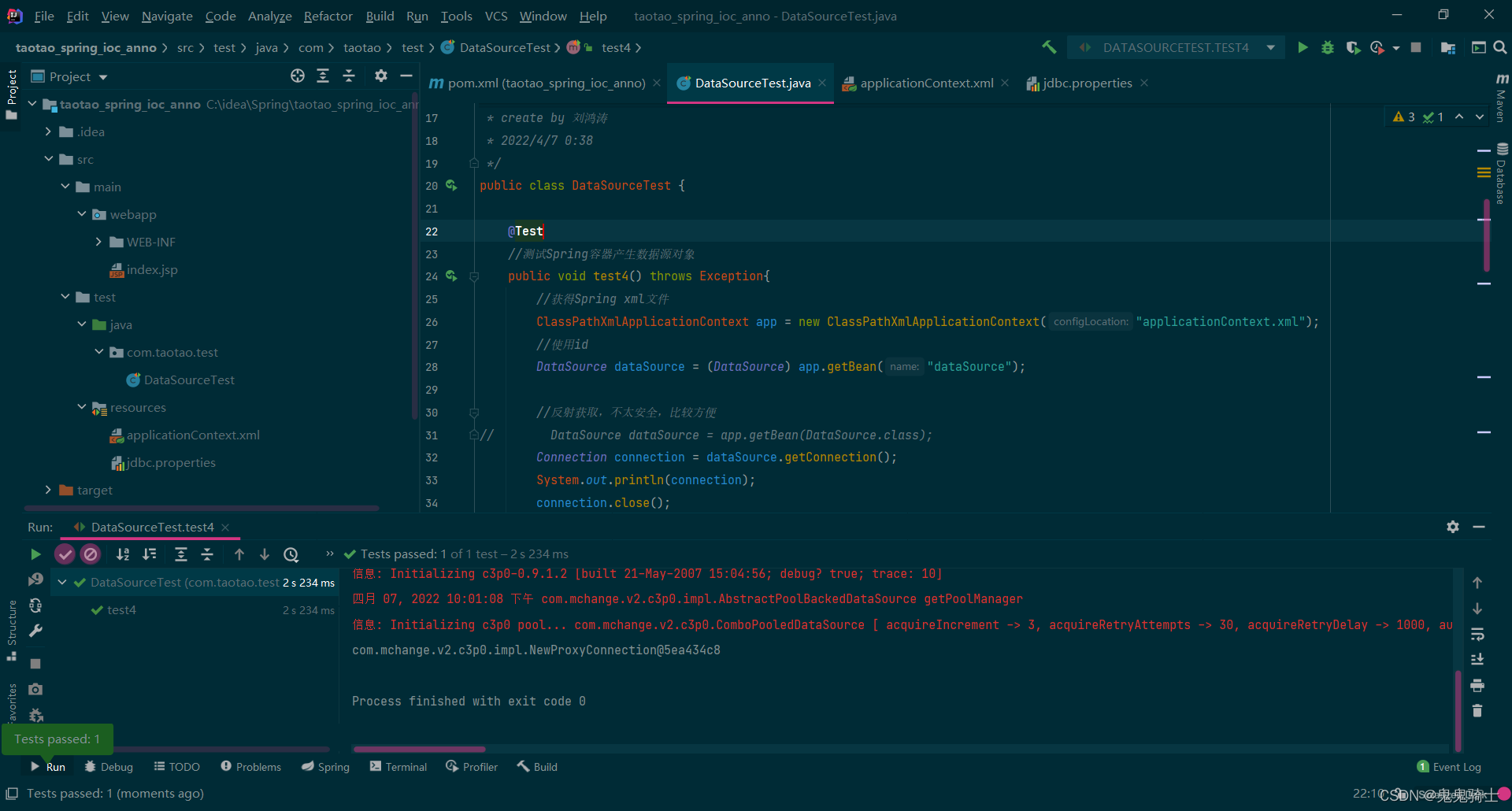The image size is (1512, 811).
Task: Open Run panel settings gear
Action: tap(1453, 527)
